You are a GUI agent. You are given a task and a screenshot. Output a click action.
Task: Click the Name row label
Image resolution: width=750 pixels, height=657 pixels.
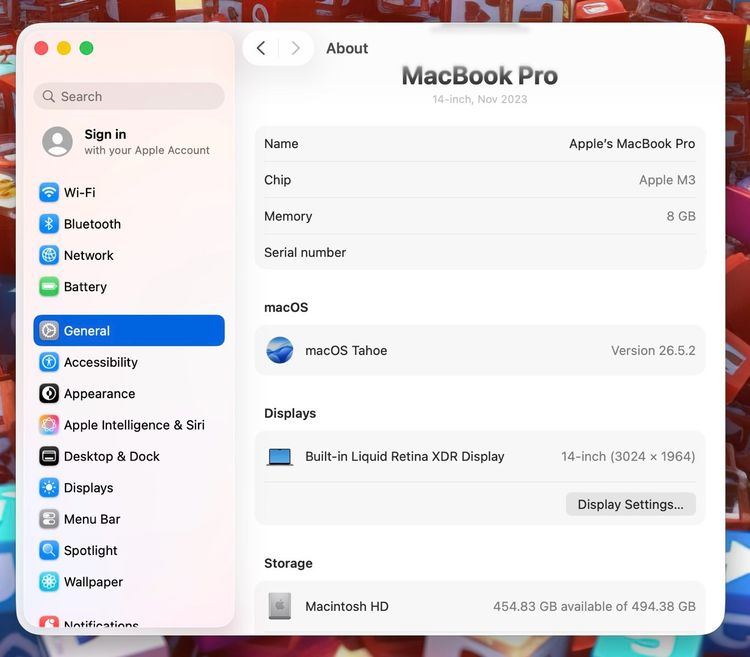(281, 143)
